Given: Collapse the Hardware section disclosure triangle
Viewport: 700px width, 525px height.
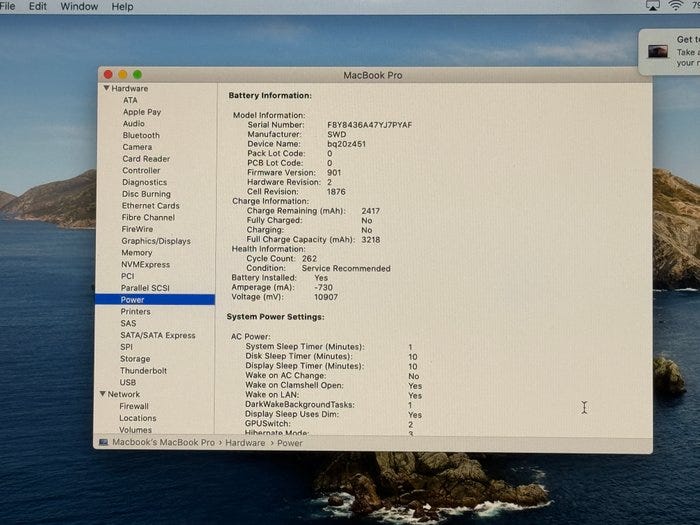Looking at the screenshot, I should tap(106, 89).
